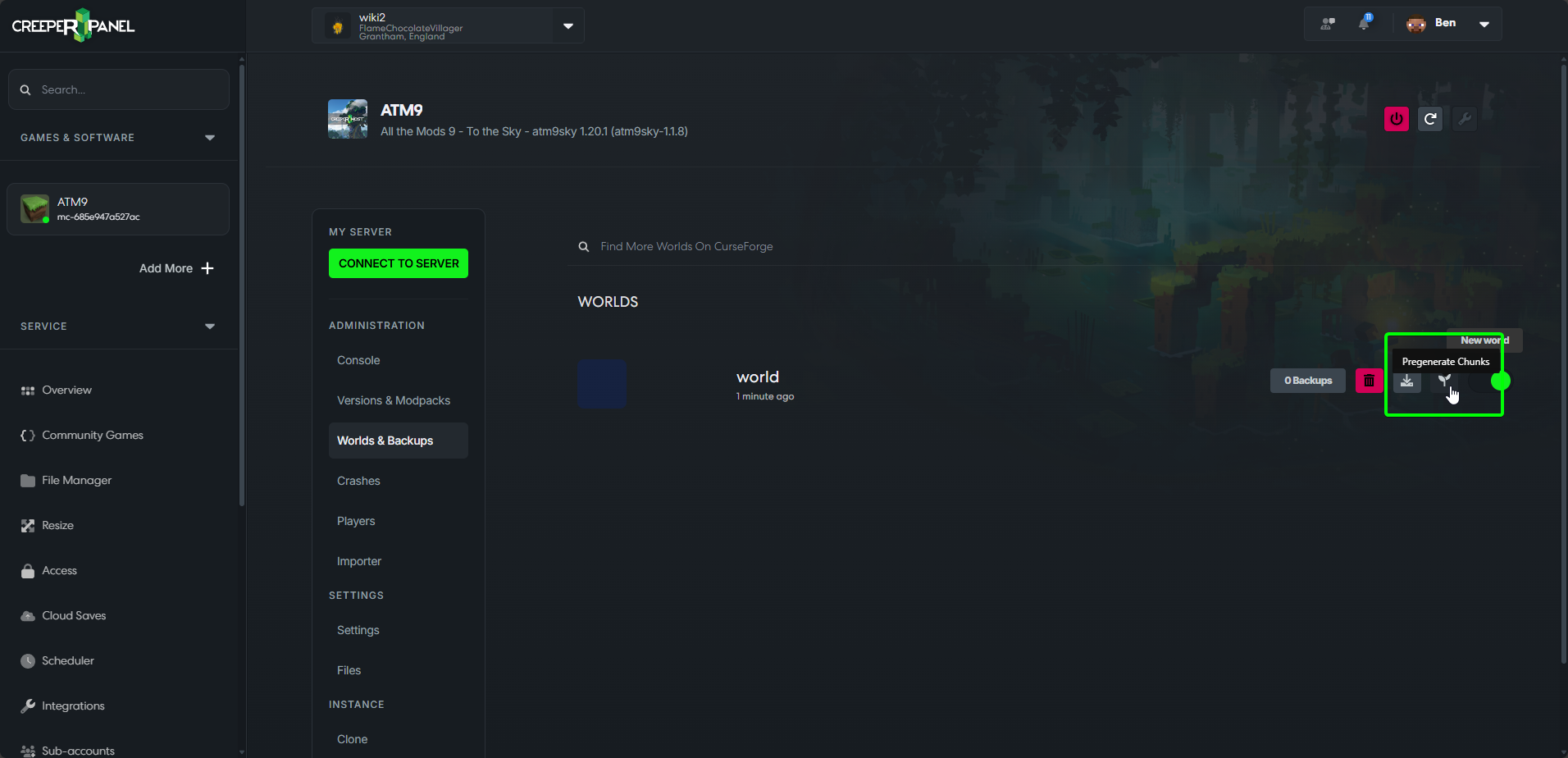Open the File Manager folder icon
1568x758 pixels.
pyautogui.click(x=27, y=480)
